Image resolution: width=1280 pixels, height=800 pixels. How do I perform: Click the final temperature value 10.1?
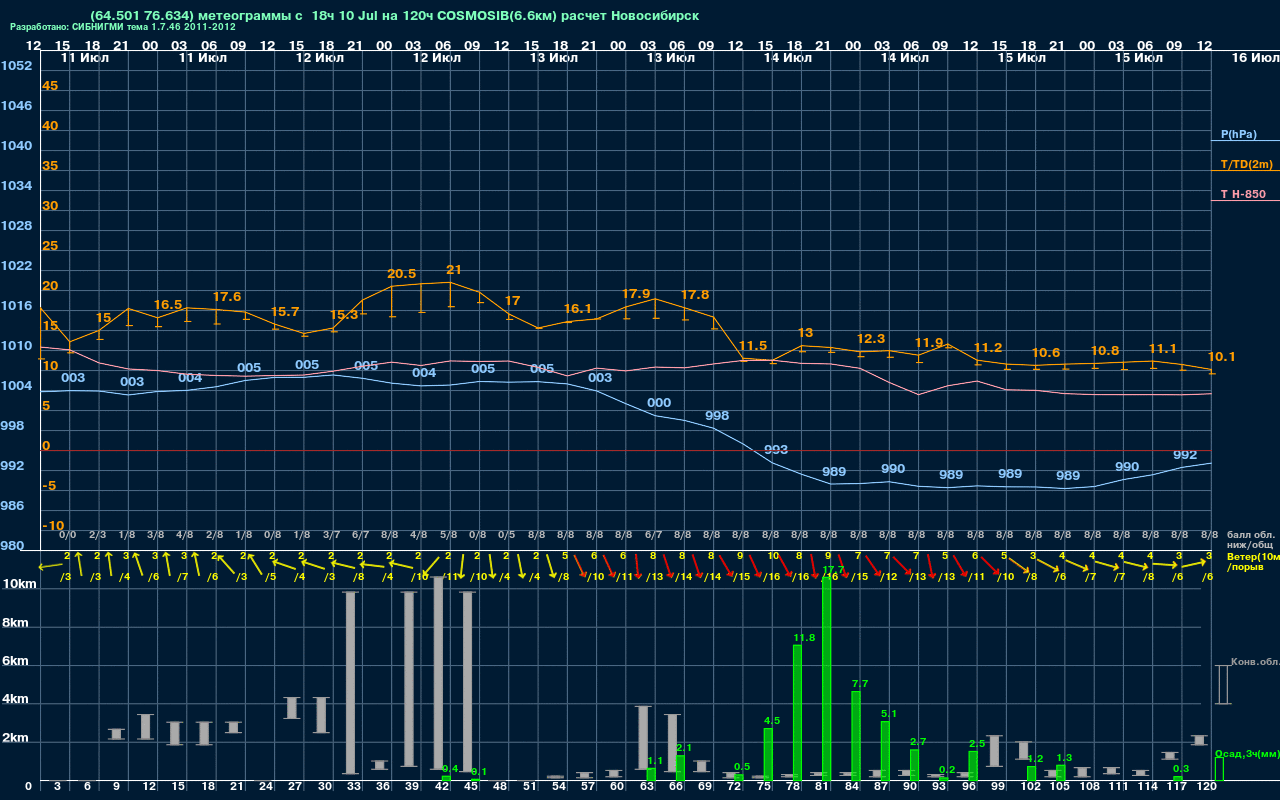coord(1222,357)
